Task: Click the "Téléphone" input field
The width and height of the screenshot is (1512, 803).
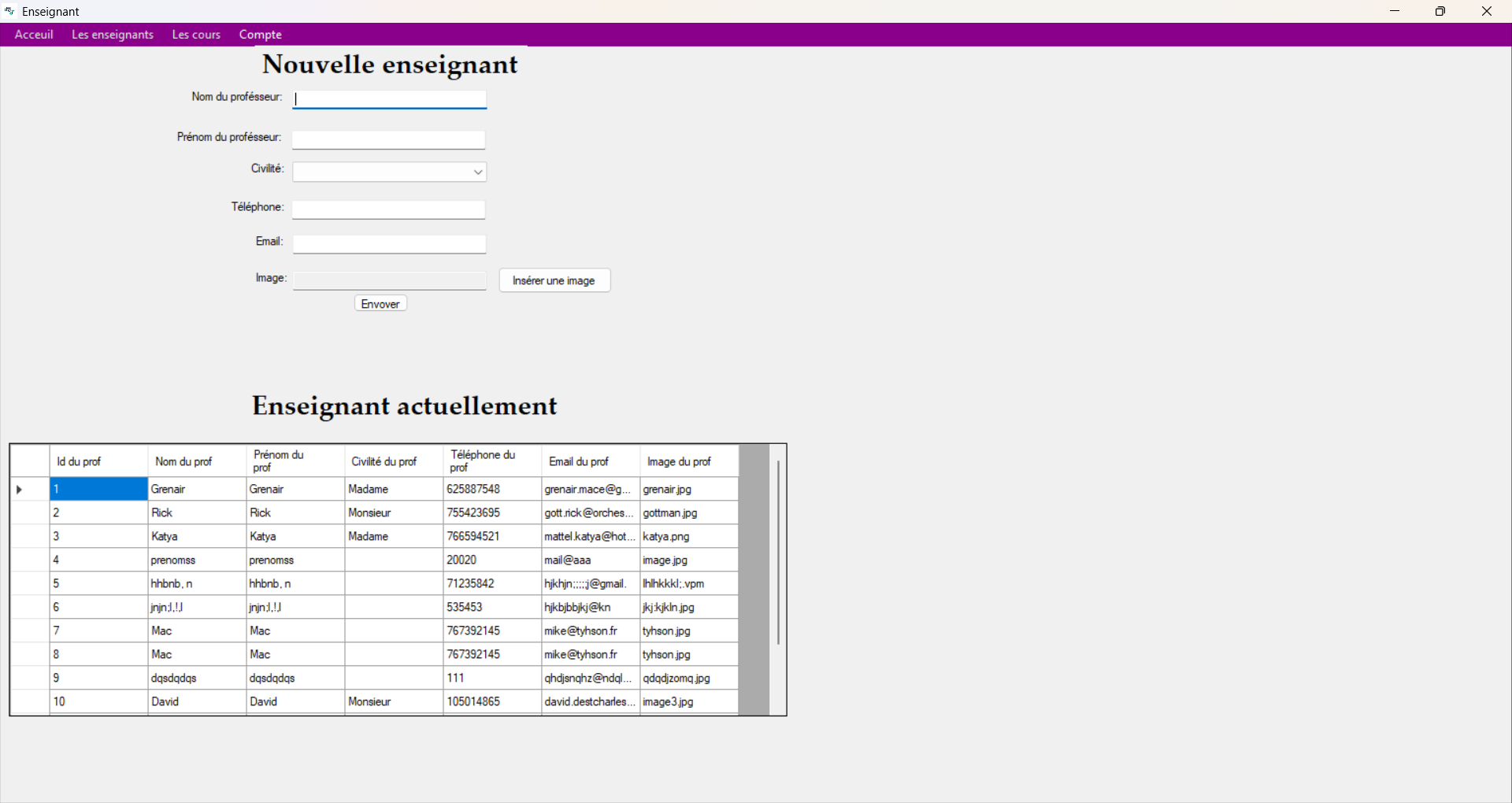Action: (387, 209)
